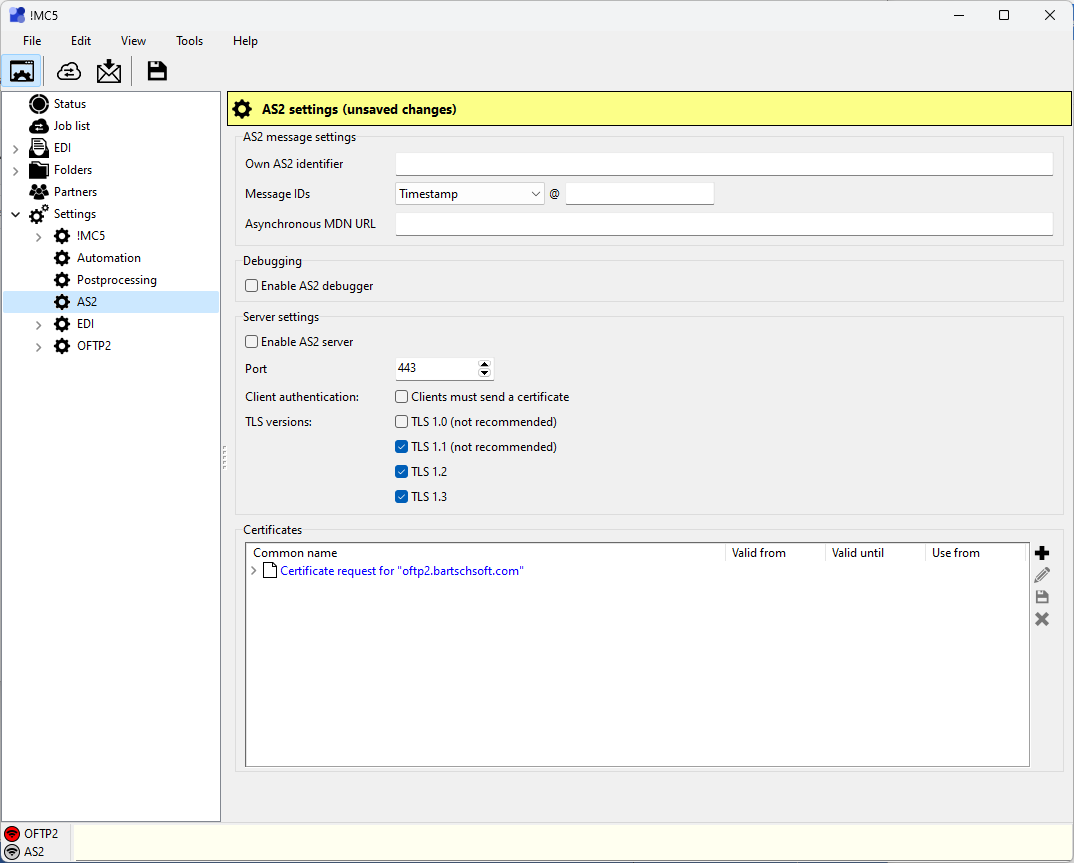Open the File menu
The width and height of the screenshot is (1074, 863).
[x=32, y=40]
